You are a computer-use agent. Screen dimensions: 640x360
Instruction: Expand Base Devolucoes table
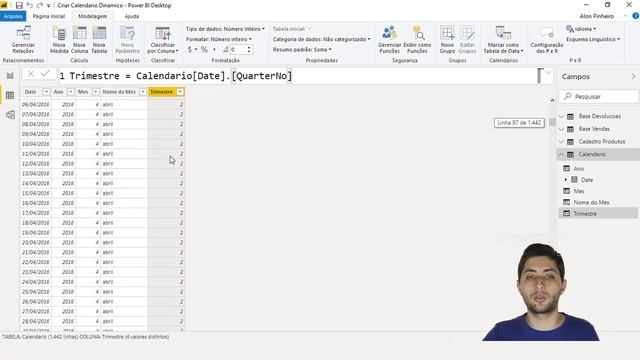pyautogui.click(x=562, y=116)
